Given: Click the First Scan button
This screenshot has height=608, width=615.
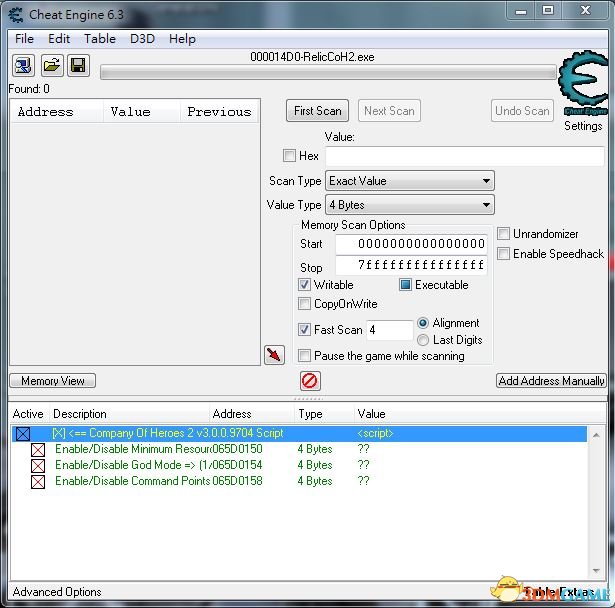Looking at the screenshot, I should tap(317, 111).
